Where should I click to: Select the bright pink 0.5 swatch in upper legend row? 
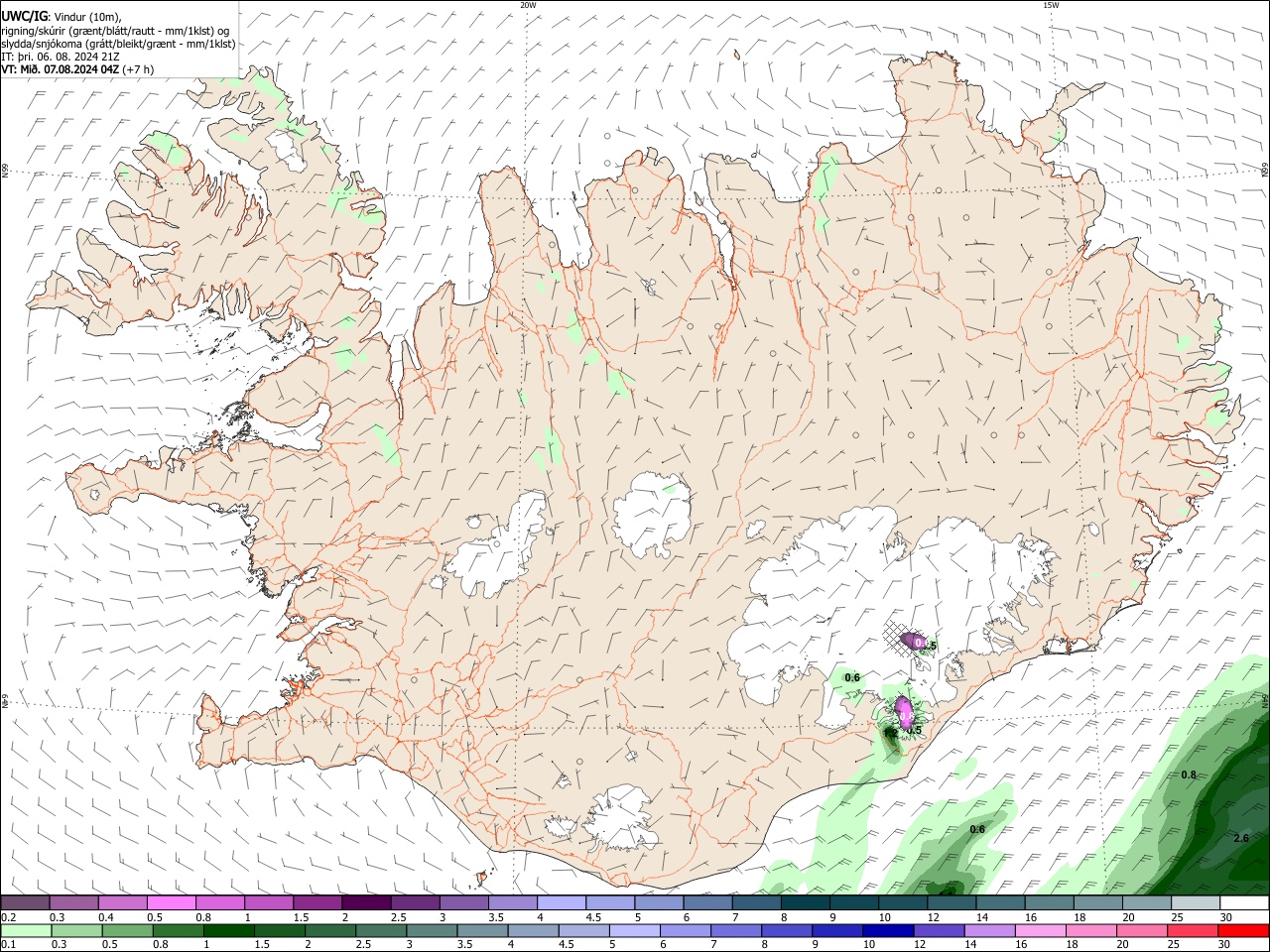coord(172,902)
